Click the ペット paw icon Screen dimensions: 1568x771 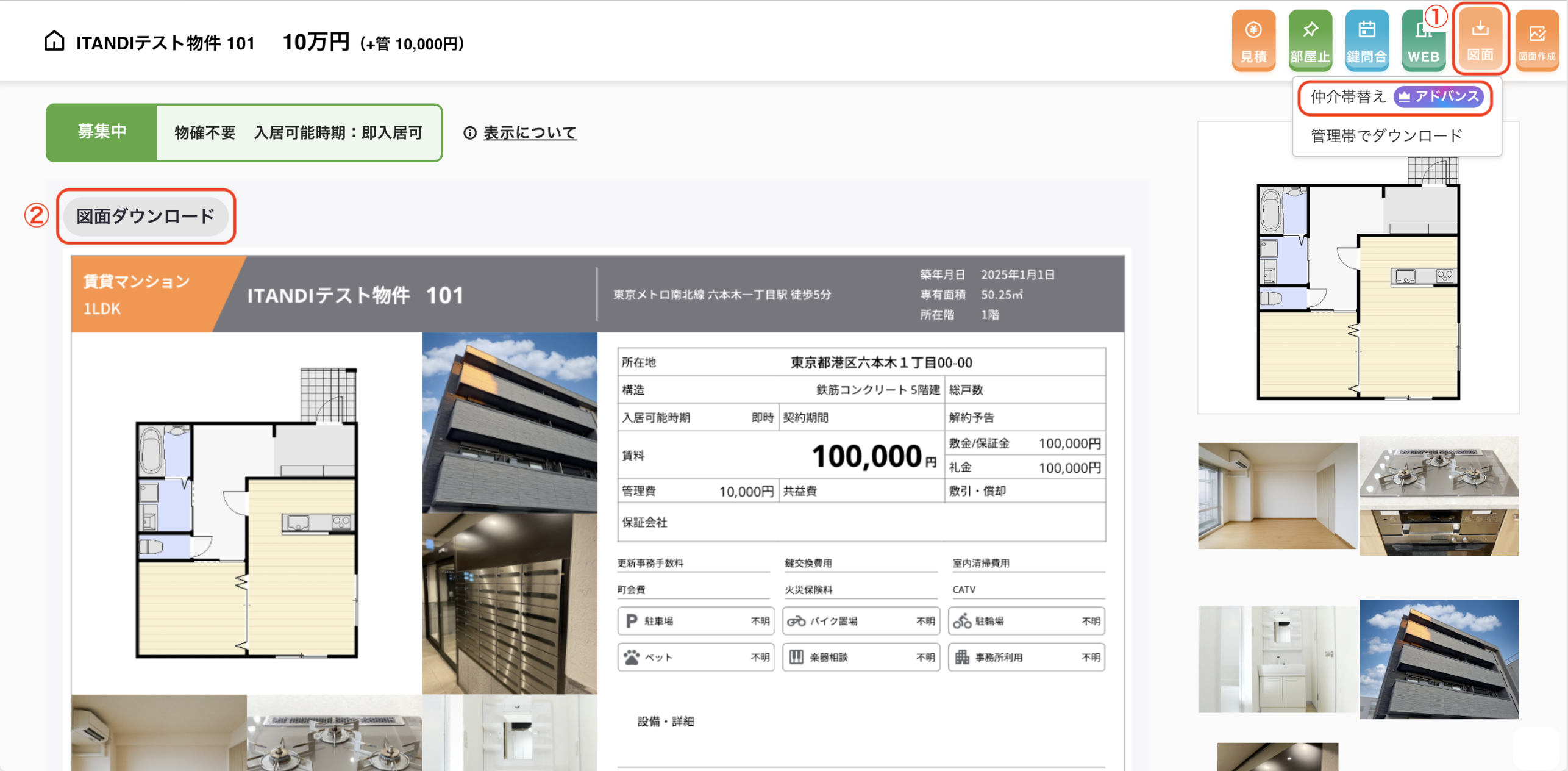(632, 657)
